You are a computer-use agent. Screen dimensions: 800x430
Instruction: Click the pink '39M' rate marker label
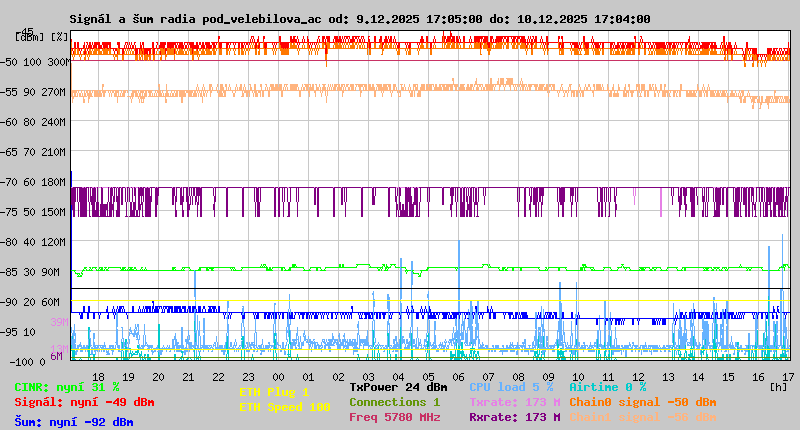pyautogui.click(x=59, y=322)
